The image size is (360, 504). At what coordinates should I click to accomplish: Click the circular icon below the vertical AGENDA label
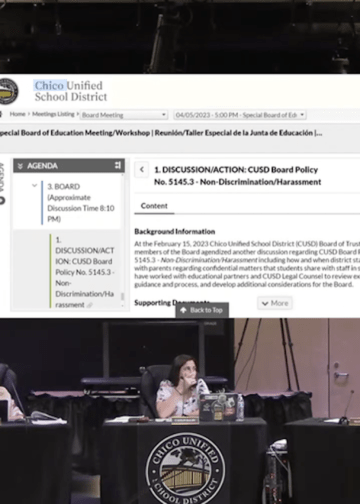pos(2,200)
